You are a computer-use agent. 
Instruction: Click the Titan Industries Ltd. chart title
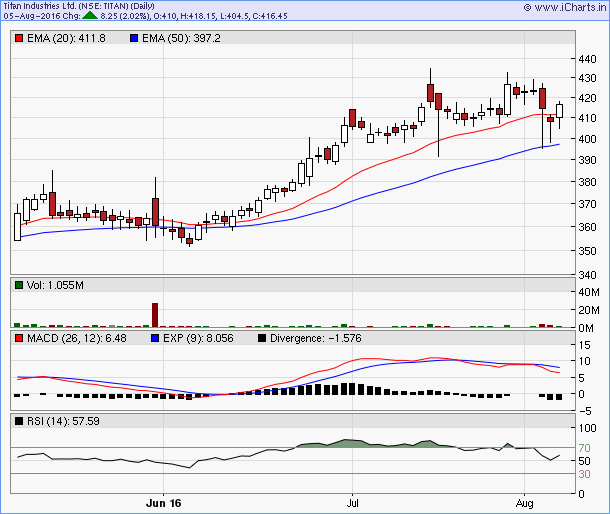pyautogui.click(x=79, y=6)
